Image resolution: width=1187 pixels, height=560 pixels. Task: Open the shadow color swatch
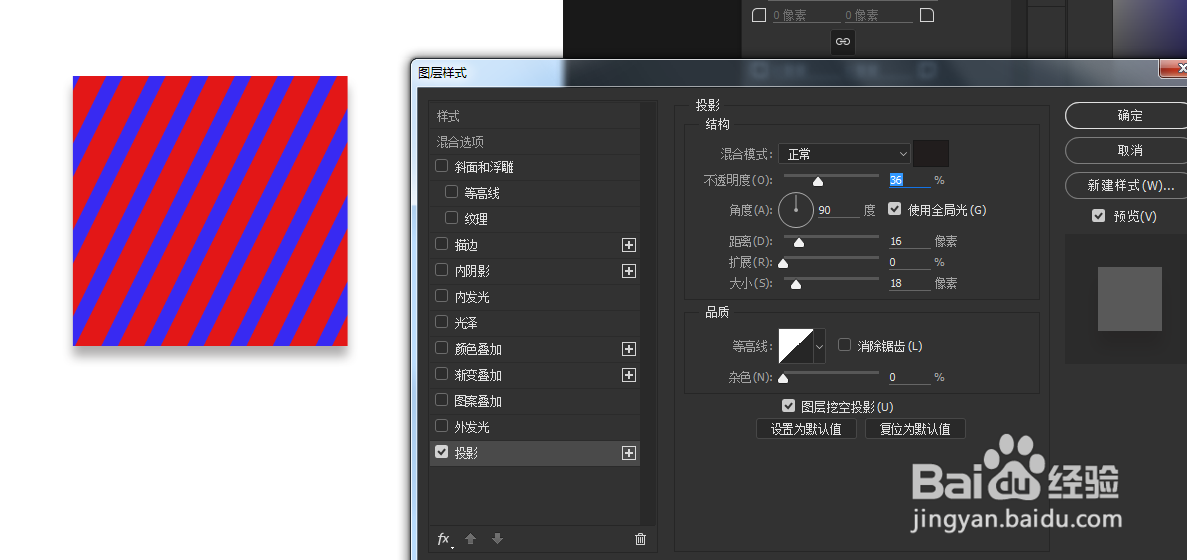click(x=930, y=154)
